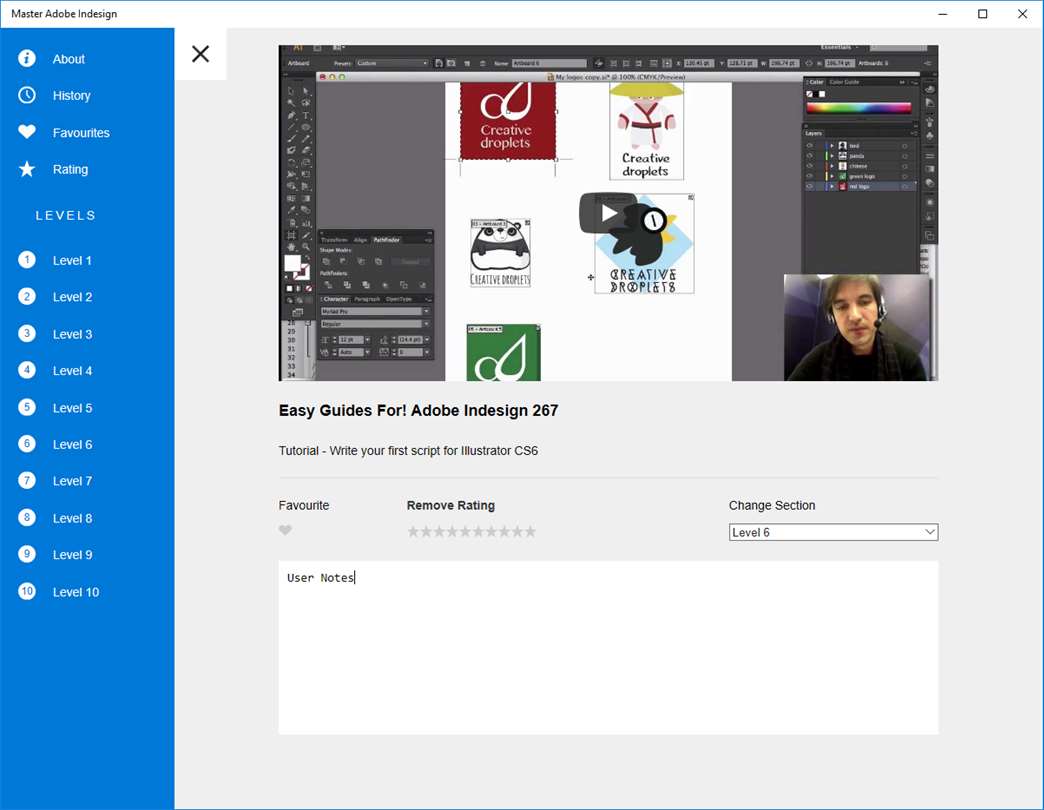Viewport: 1044px width, 810px height.
Task: Select the Level 3 number badge
Action: pos(27,333)
